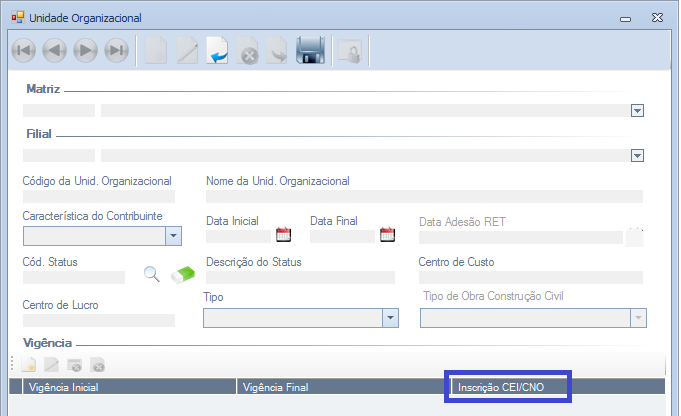Open the Tipo dropdown list
Screen dimensions: 681x416
click(390, 318)
